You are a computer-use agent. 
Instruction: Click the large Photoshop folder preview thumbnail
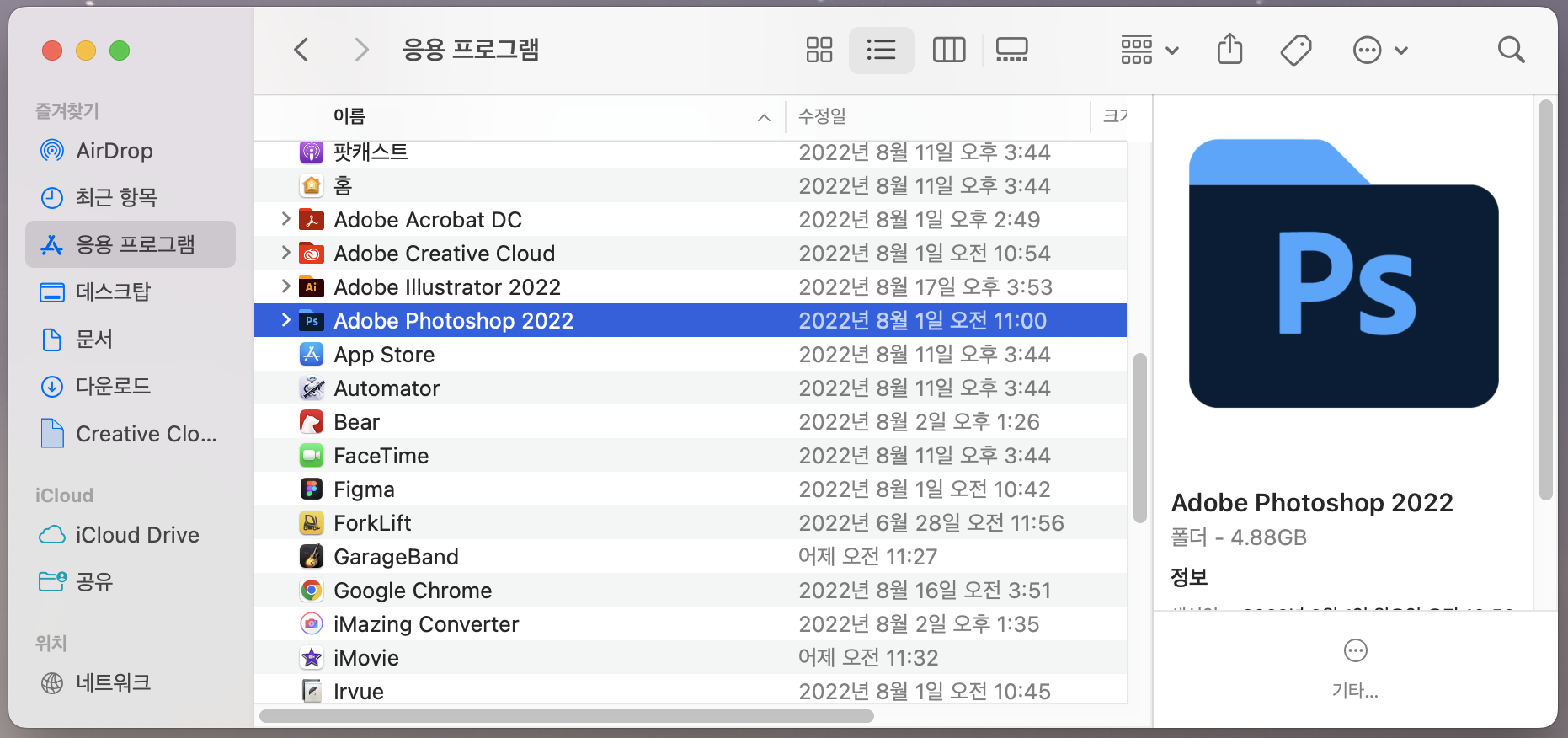[1343, 274]
